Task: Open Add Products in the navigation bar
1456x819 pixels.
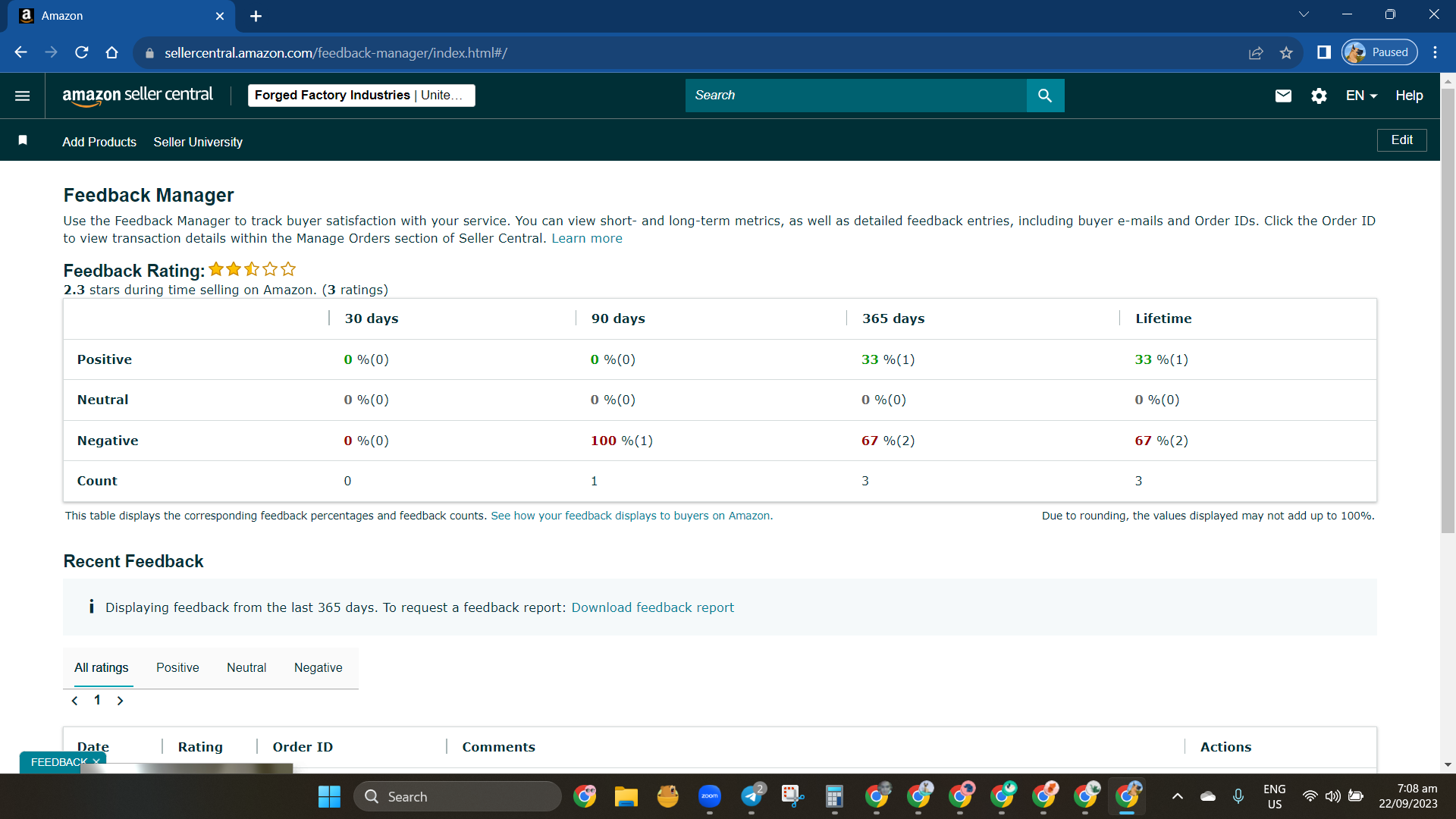Action: (99, 142)
